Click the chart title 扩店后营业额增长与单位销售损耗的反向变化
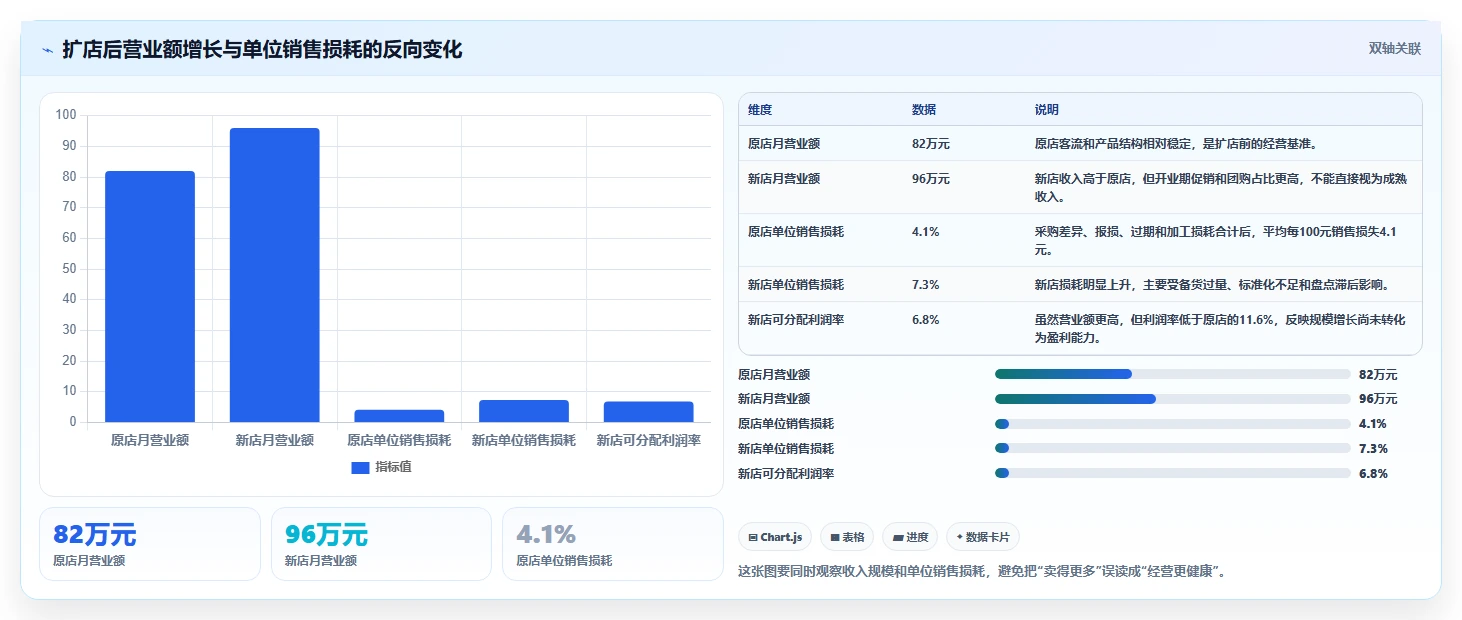The height and width of the screenshot is (620, 1462). [x=262, y=50]
